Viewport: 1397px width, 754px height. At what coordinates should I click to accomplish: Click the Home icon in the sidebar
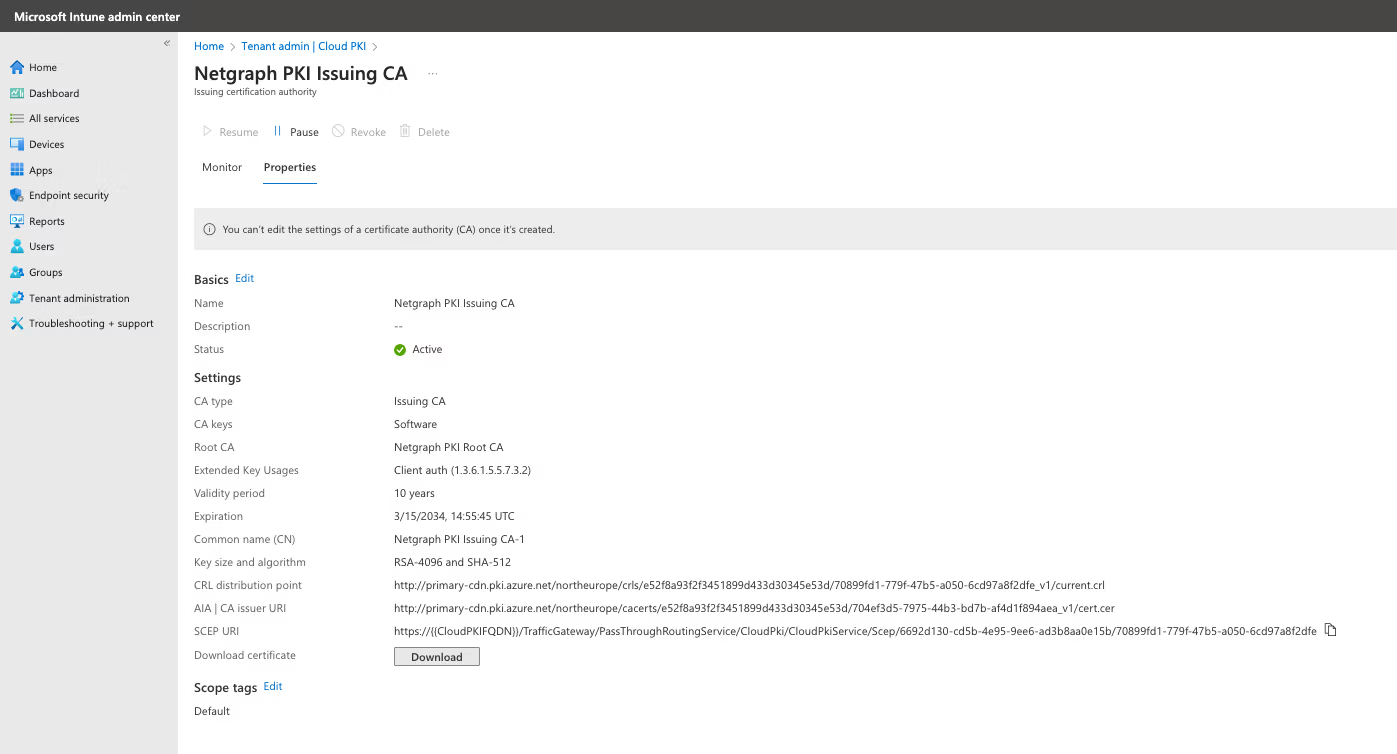[16, 67]
